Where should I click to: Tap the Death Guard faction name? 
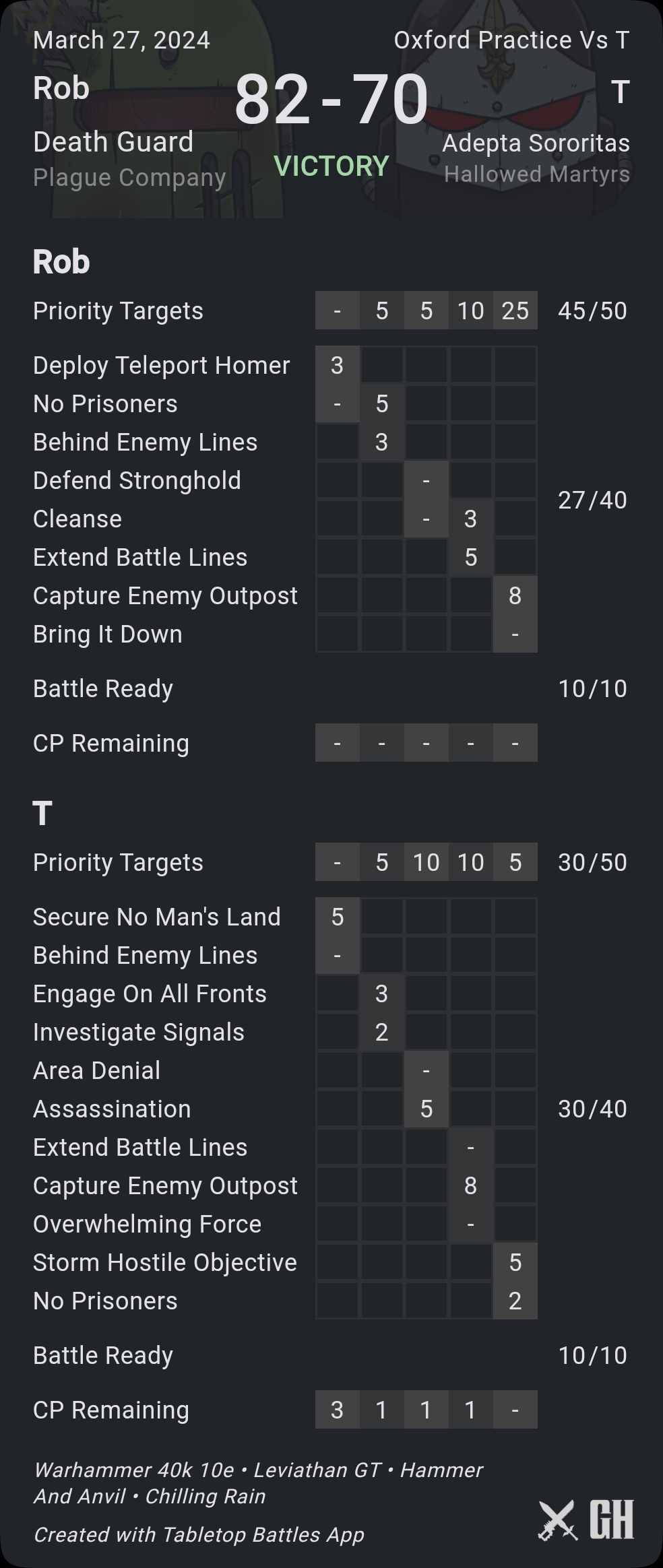(x=113, y=142)
